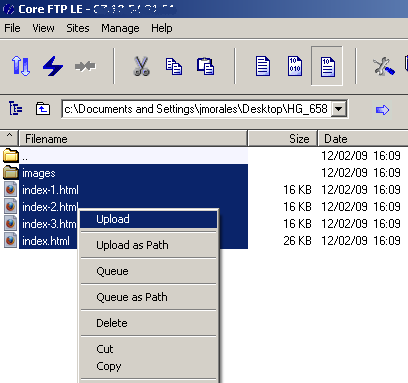Click the index-3.html Firefox file icon
Viewport: 408px width, 383px height.
pos(11,224)
